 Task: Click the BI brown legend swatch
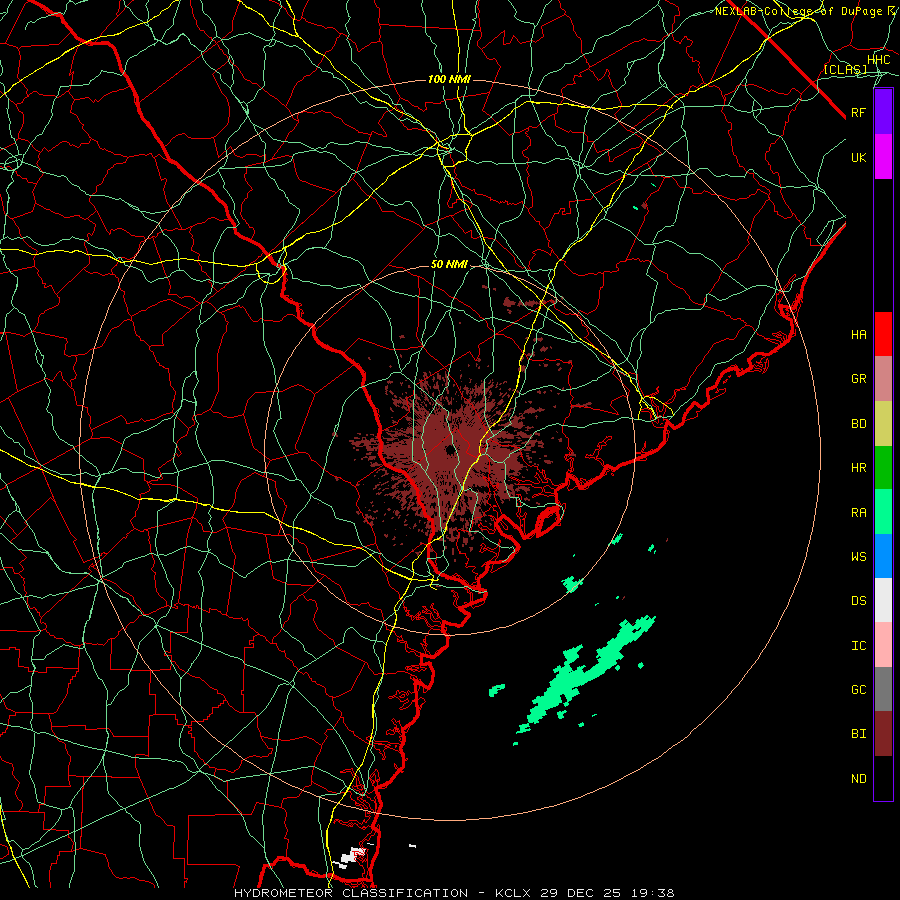click(x=883, y=734)
